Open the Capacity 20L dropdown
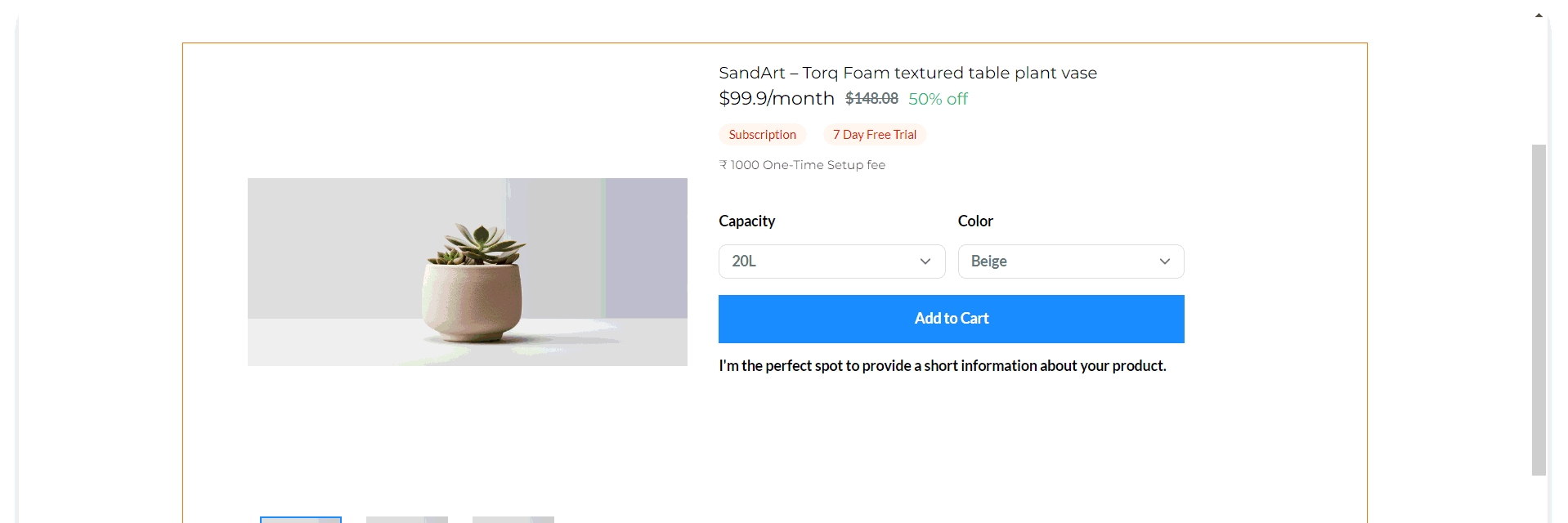Image resolution: width=1568 pixels, height=523 pixels. click(831, 261)
